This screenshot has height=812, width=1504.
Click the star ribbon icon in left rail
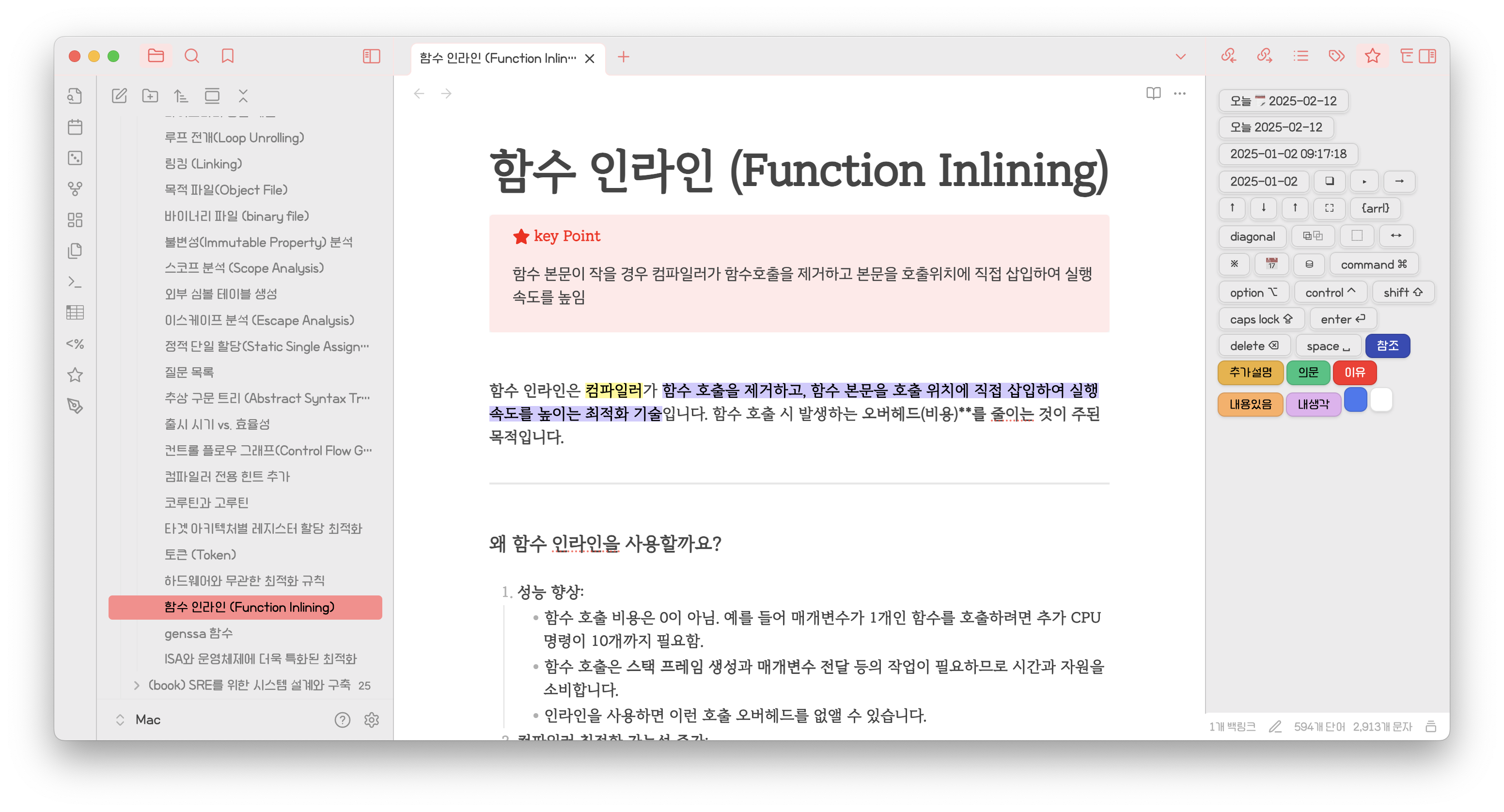[x=75, y=375]
